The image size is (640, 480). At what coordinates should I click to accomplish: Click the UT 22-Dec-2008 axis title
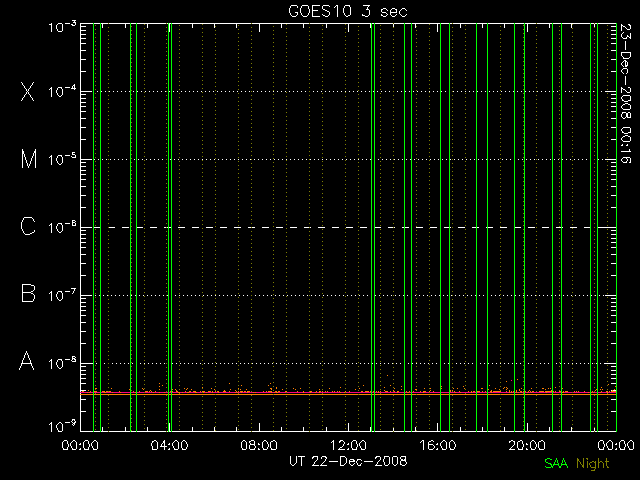pos(348,461)
